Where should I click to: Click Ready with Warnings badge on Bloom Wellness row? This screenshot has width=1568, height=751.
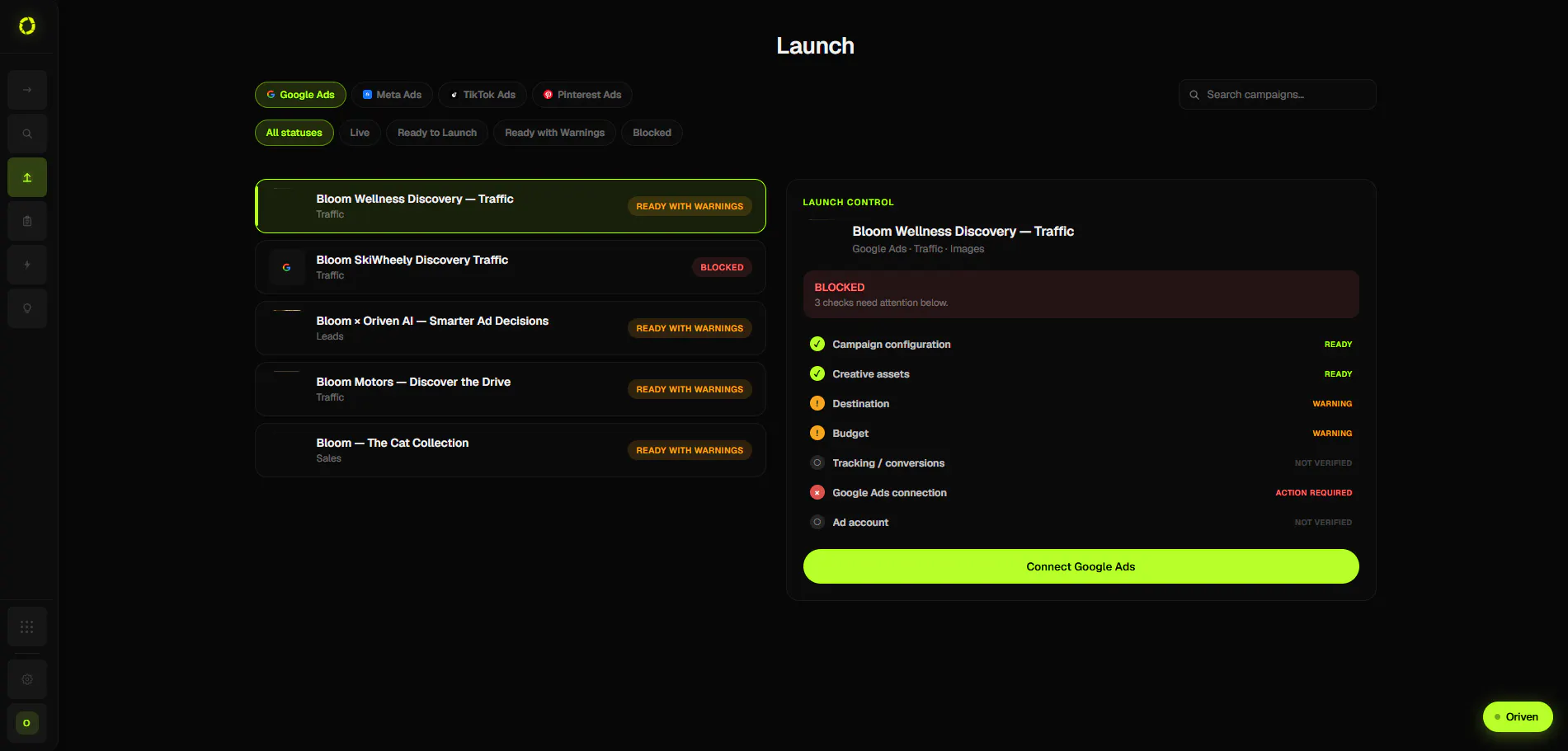(690, 206)
